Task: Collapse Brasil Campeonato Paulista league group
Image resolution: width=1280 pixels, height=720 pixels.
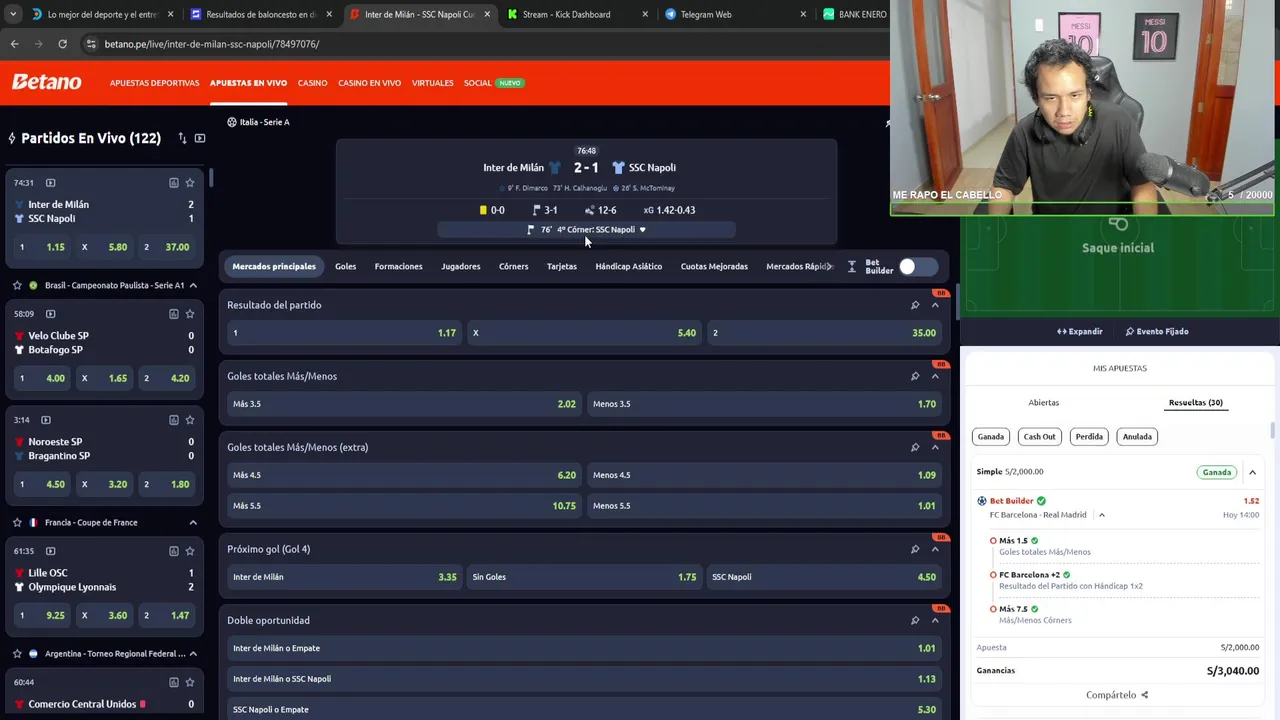Action: tap(193, 285)
